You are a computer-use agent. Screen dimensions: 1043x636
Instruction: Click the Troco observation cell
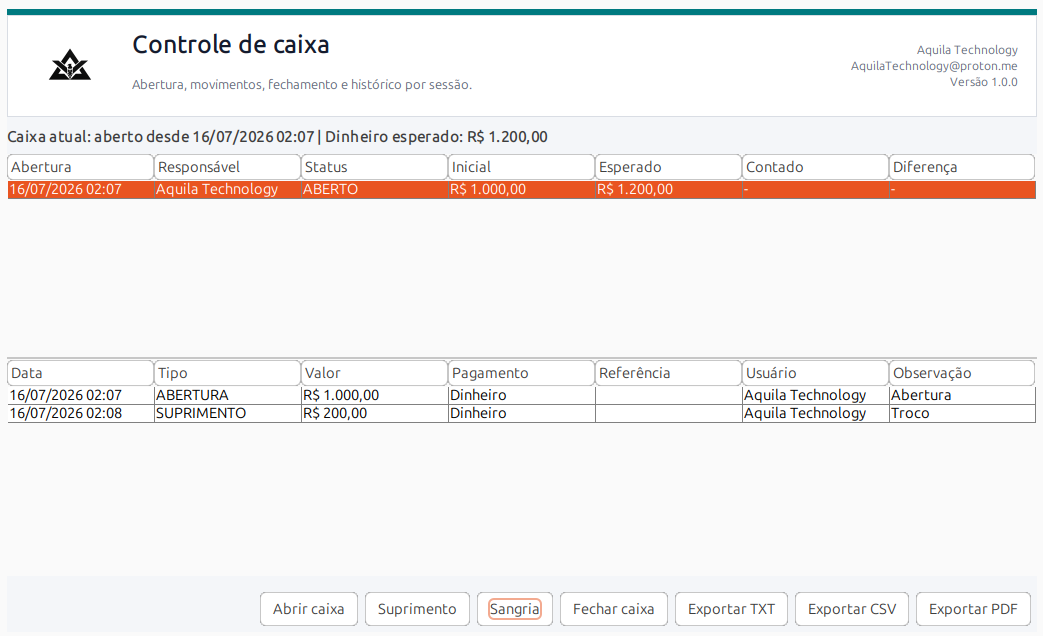point(962,413)
